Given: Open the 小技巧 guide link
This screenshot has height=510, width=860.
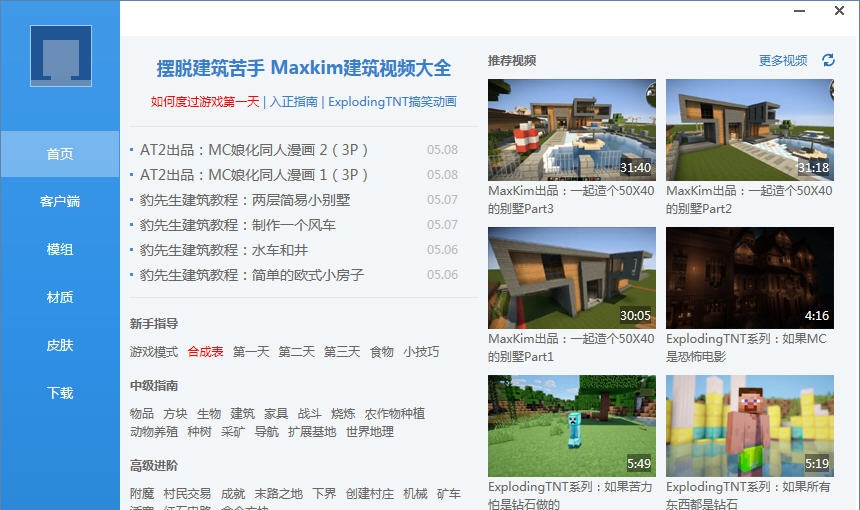Looking at the screenshot, I should [x=421, y=352].
